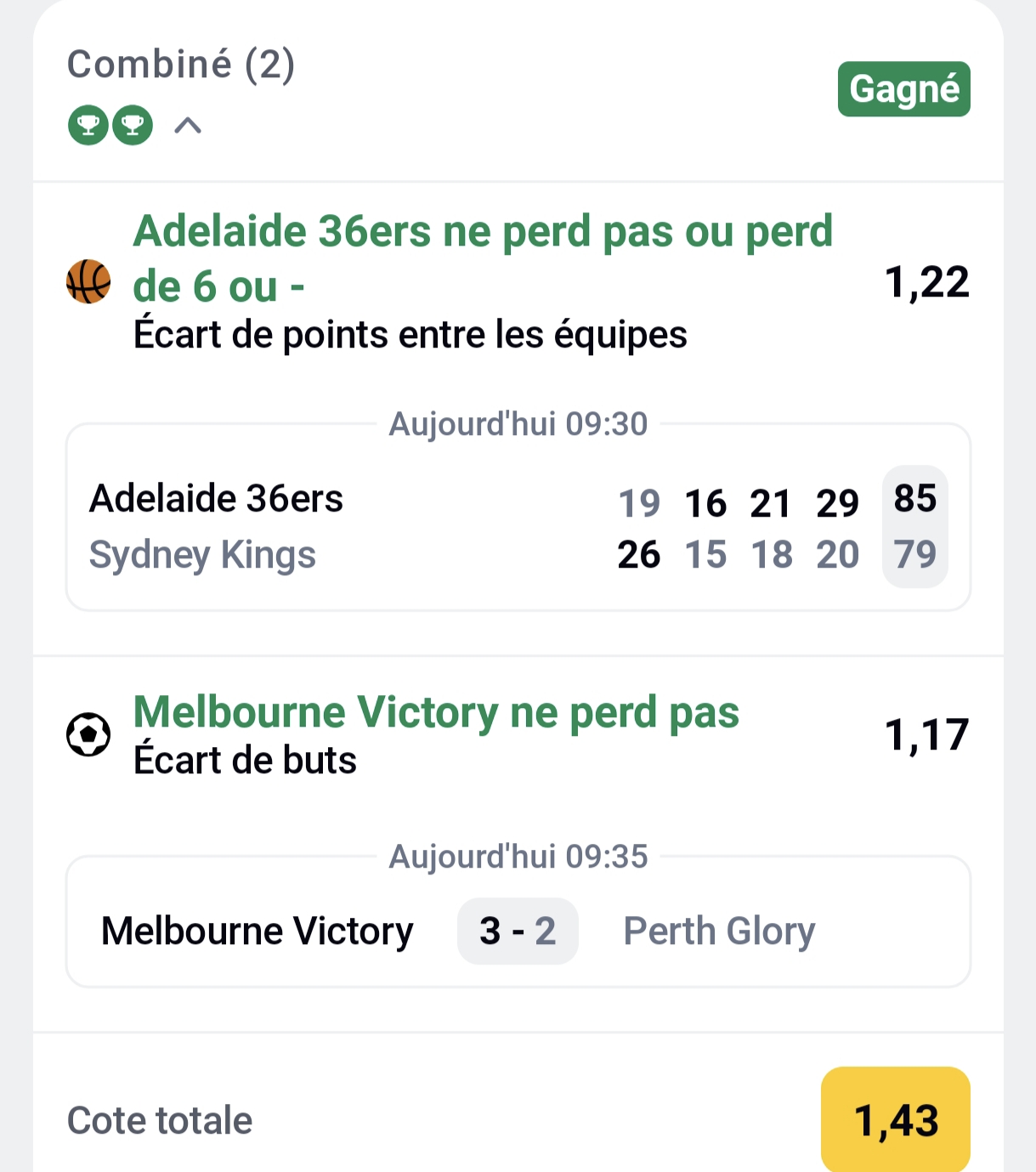The image size is (1036, 1172).
Task: Click the 3 - 2 football score badge
Action: click(518, 931)
